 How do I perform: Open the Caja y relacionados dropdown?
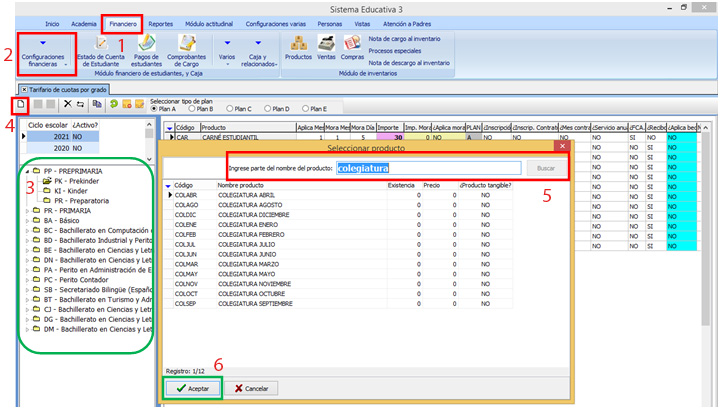258,50
